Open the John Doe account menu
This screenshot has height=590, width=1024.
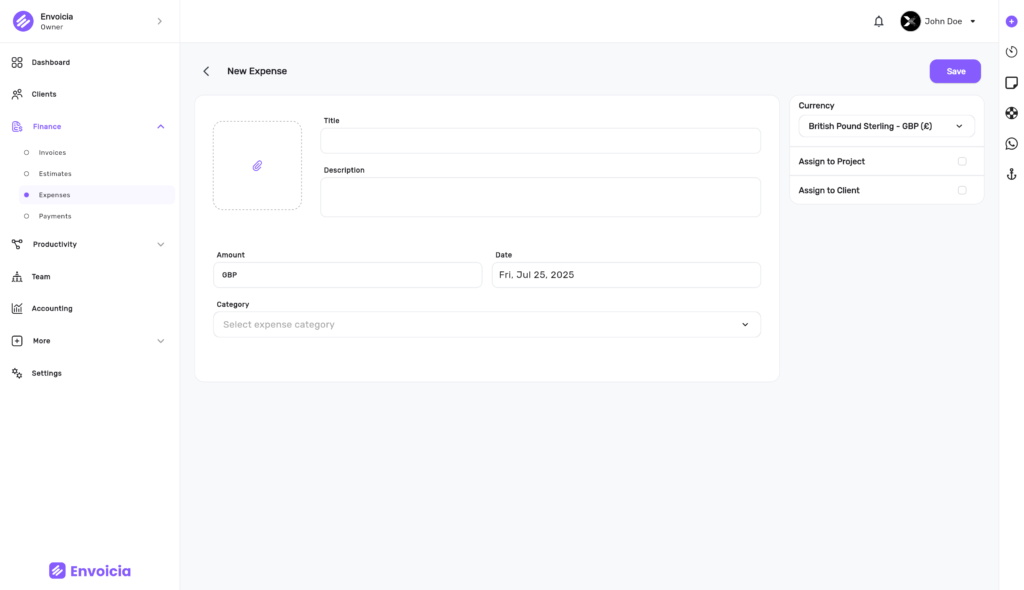click(938, 22)
